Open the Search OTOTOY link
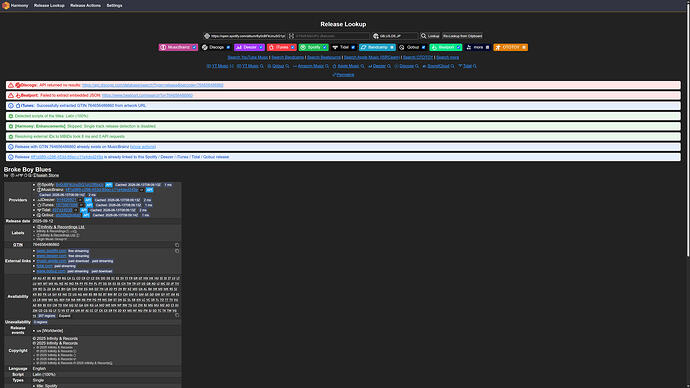690x388 pixels. click(x=418, y=57)
